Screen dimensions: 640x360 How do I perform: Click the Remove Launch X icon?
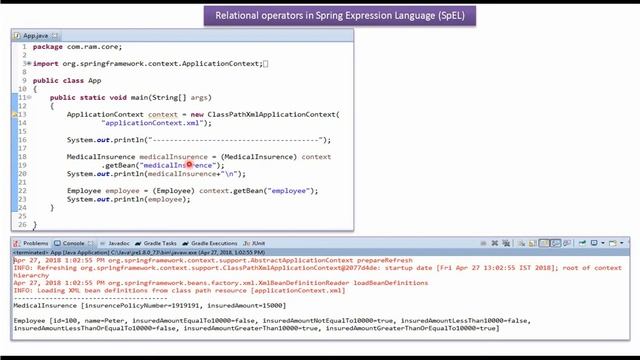(495, 243)
